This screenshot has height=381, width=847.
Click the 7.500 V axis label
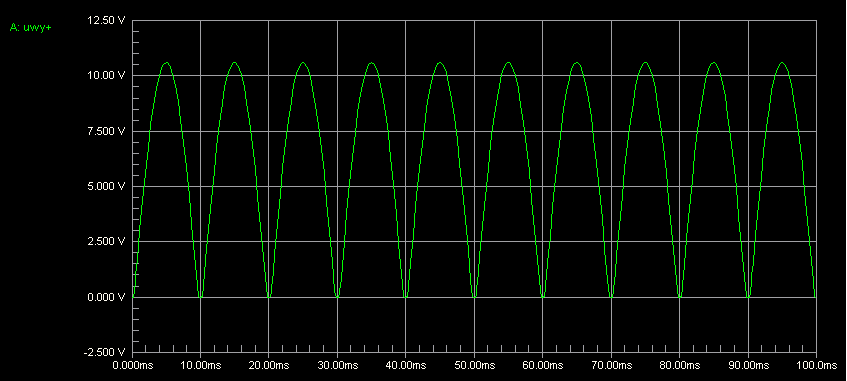coord(105,131)
